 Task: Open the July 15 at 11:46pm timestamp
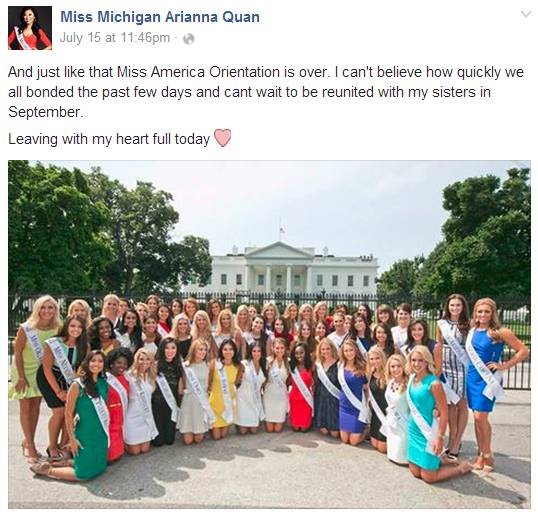point(115,38)
